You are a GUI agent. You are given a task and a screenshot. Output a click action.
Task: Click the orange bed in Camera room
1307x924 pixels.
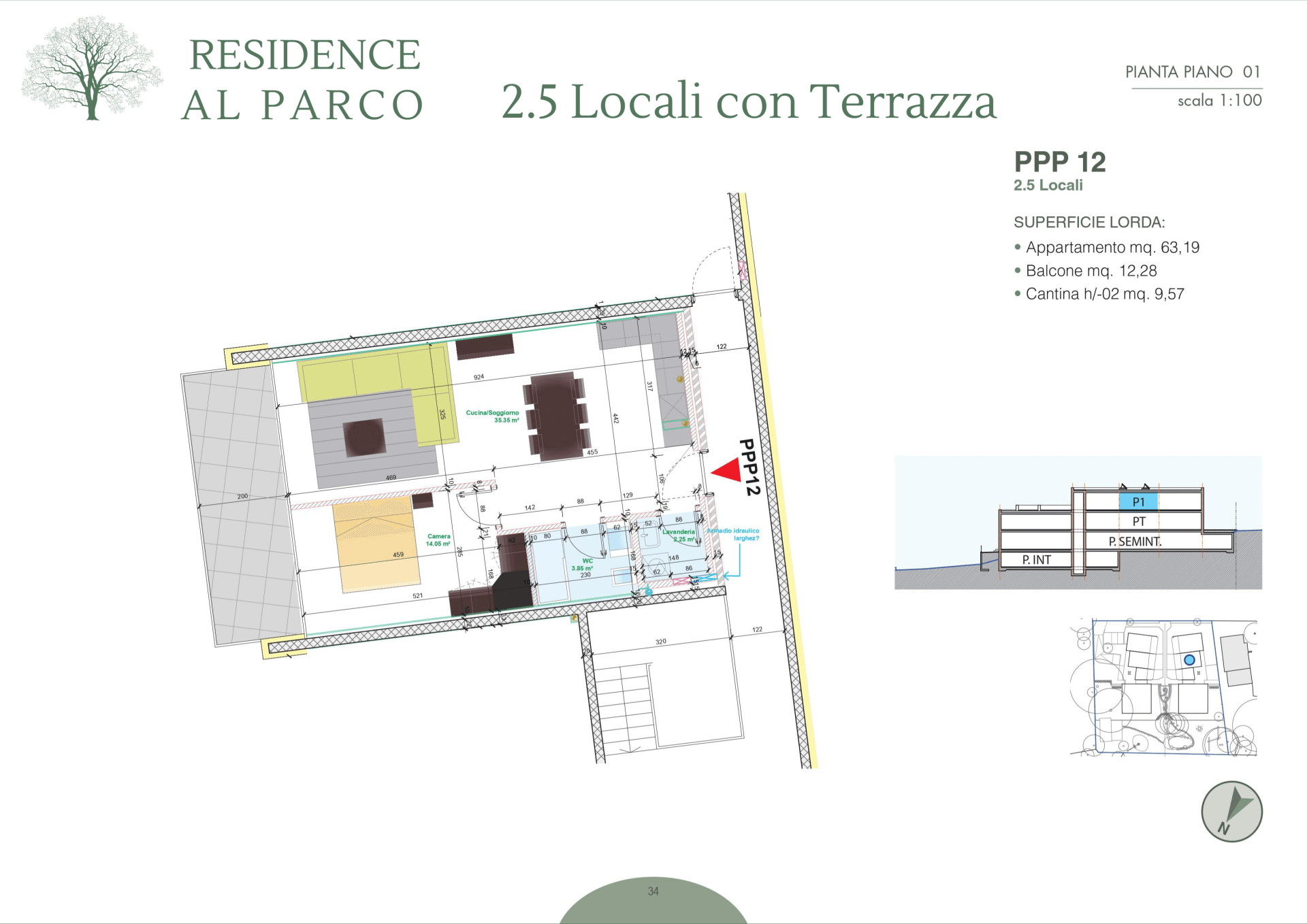(x=375, y=544)
